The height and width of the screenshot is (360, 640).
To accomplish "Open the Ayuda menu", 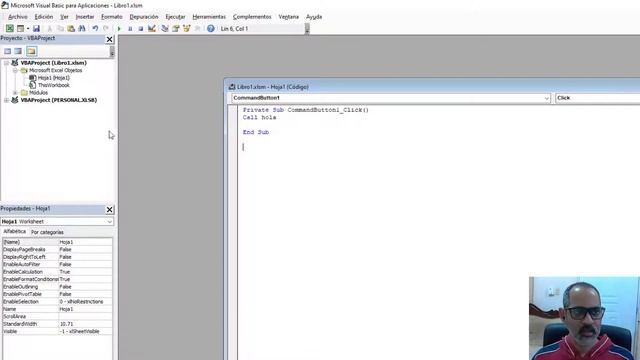I will [314, 17].
